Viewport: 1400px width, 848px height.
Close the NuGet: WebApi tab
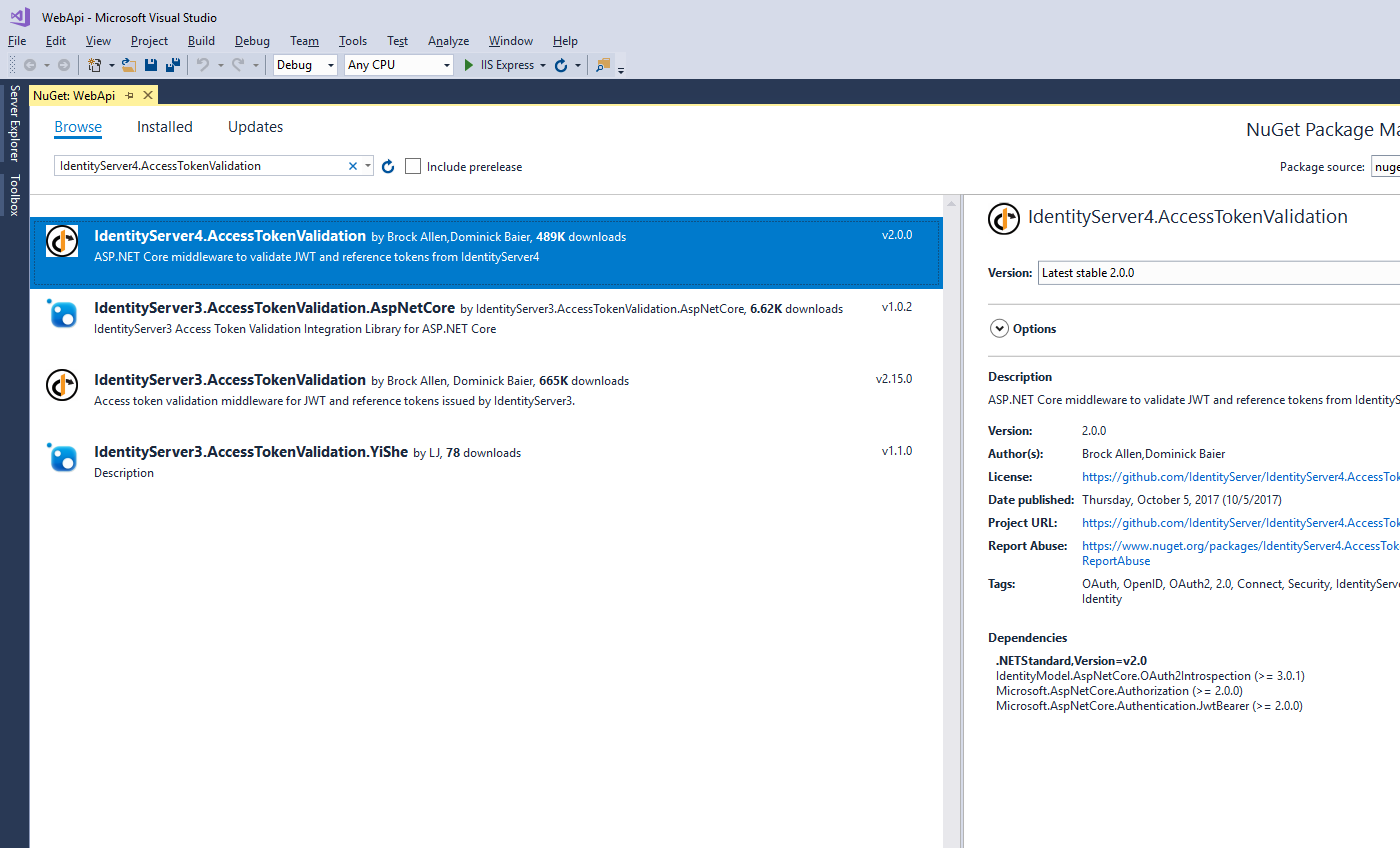[x=148, y=95]
